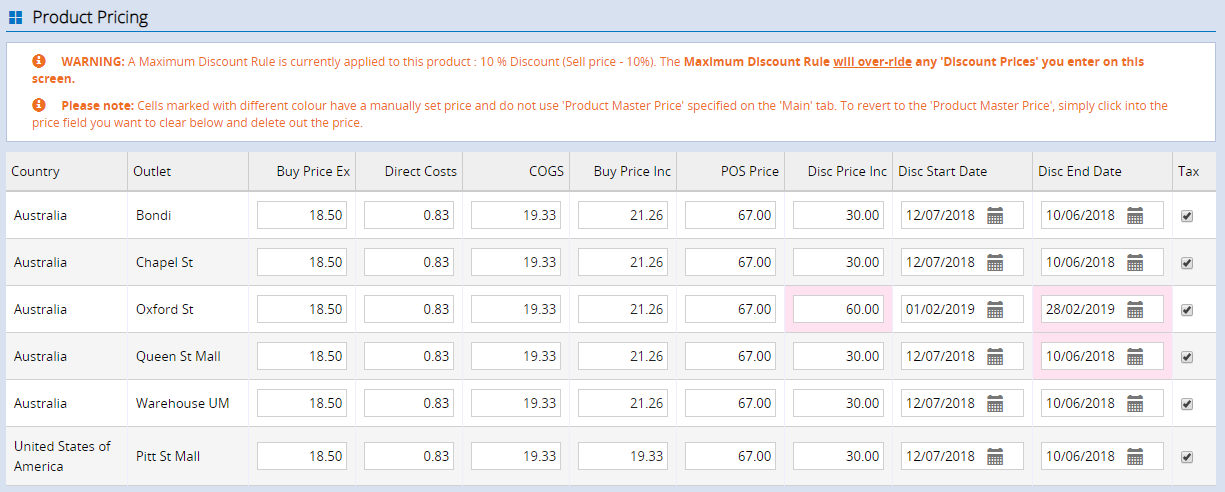
Task: Edit Bondi POS Price field
Action: 731,215
